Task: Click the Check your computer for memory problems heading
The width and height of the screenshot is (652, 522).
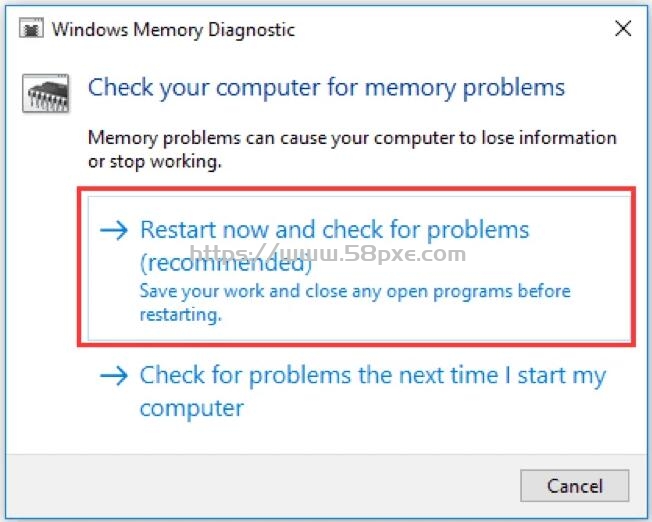Action: coord(326,88)
